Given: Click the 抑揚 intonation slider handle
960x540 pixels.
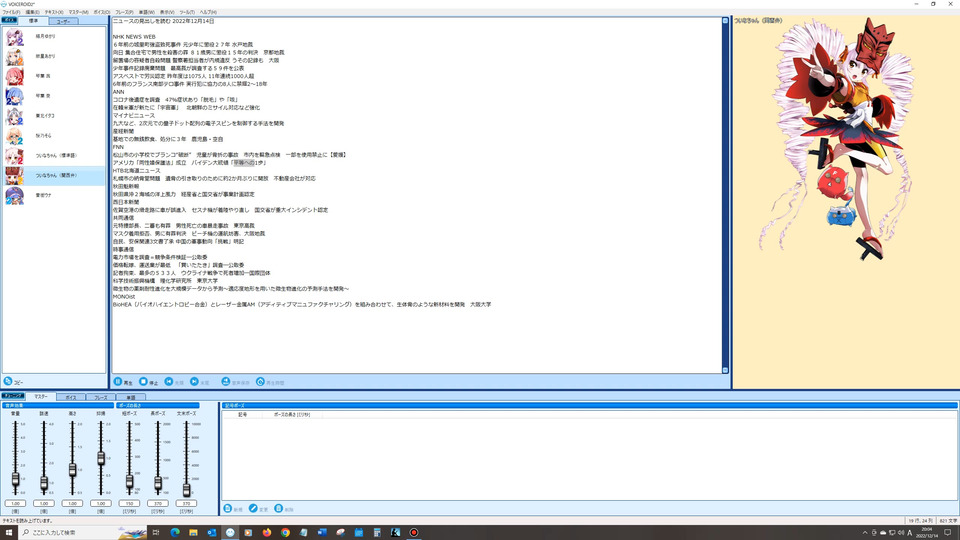Looking at the screenshot, I should (x=101, y=458).
